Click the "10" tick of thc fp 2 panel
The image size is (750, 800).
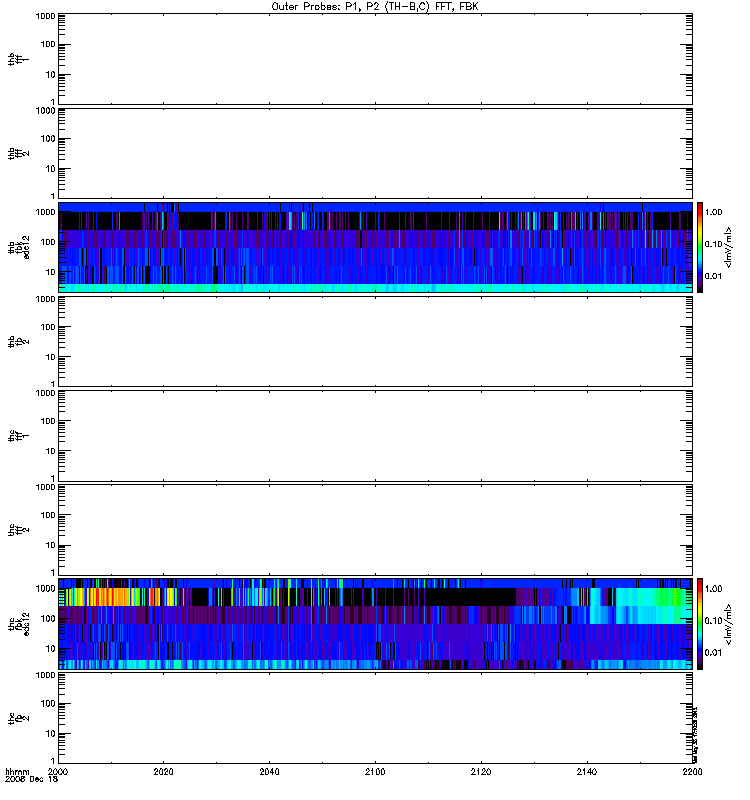point(51,734)
